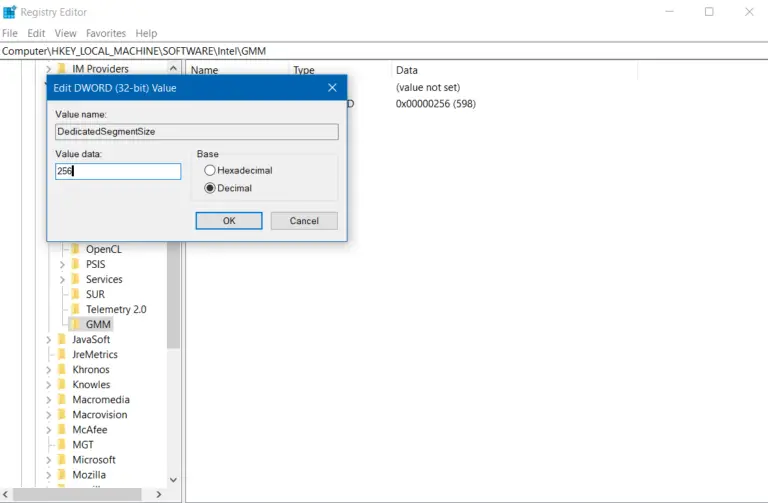Click the Telemetry 2.0 folder icon
768x503 pixels.
pyautogui.click(x=75, y=310)
